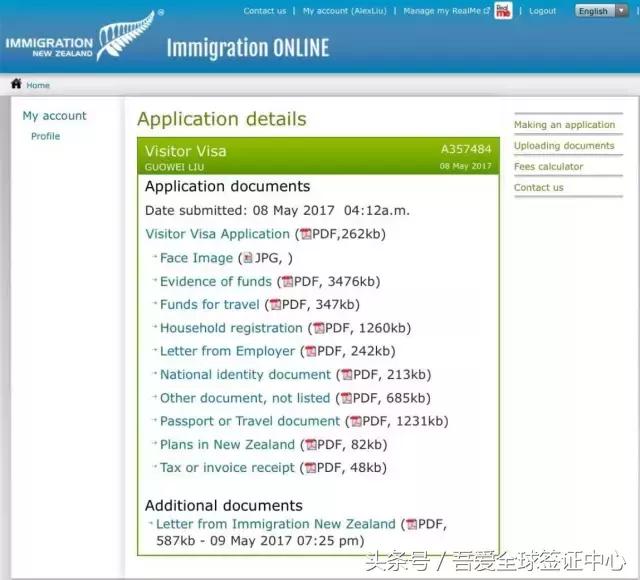Click the Logout link
This screenshot has height=580, width=640.
[542, 11]
